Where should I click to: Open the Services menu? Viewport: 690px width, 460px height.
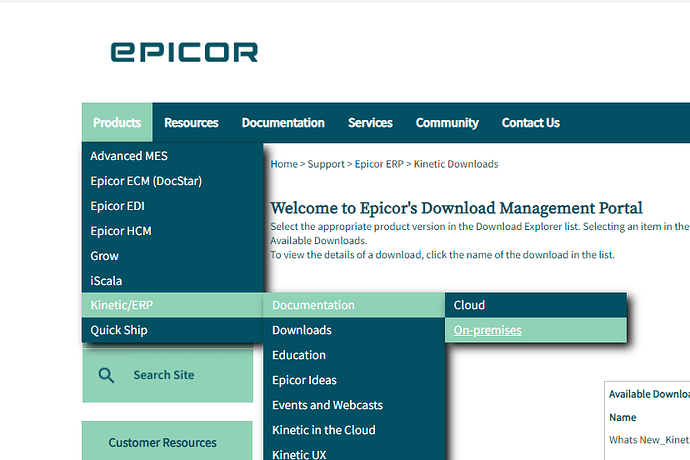[370, 122]
